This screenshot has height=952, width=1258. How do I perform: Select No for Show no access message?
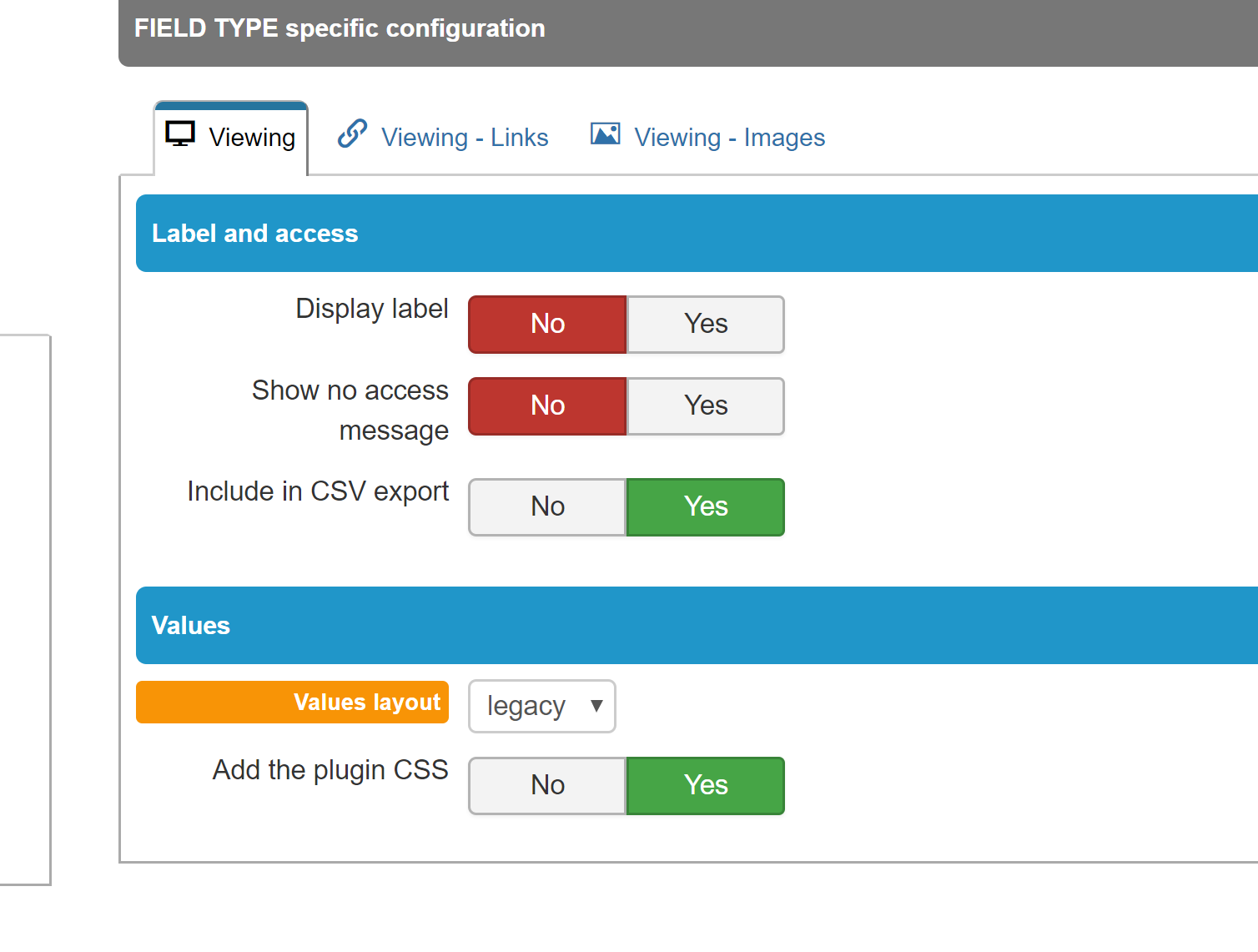[x=547, y=405]
